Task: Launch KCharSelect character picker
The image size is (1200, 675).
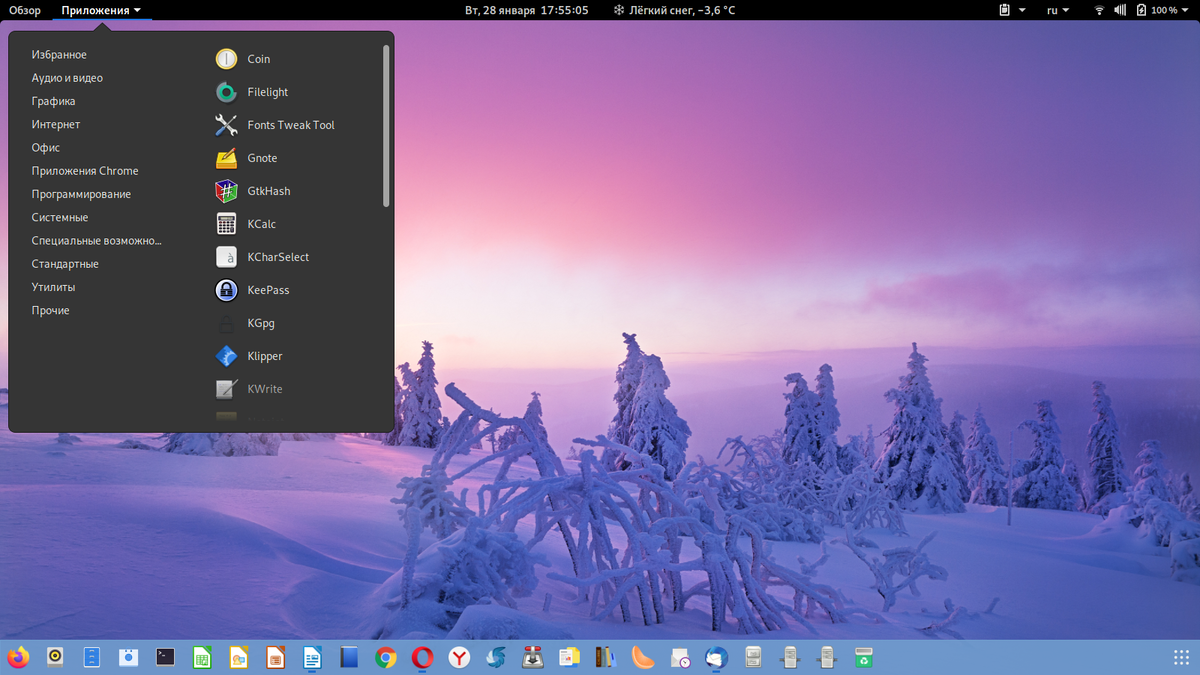Action: [x=227, y=257]
